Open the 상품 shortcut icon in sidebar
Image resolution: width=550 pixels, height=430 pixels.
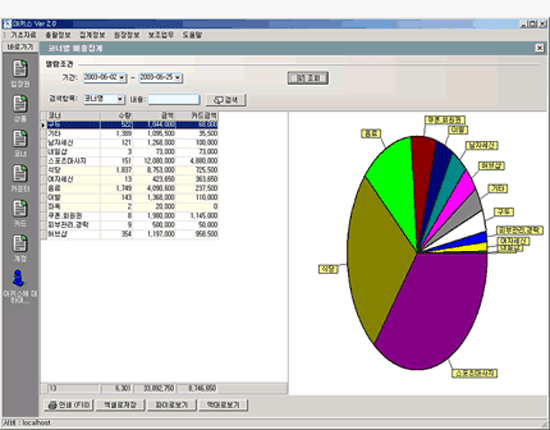[20, 103]
